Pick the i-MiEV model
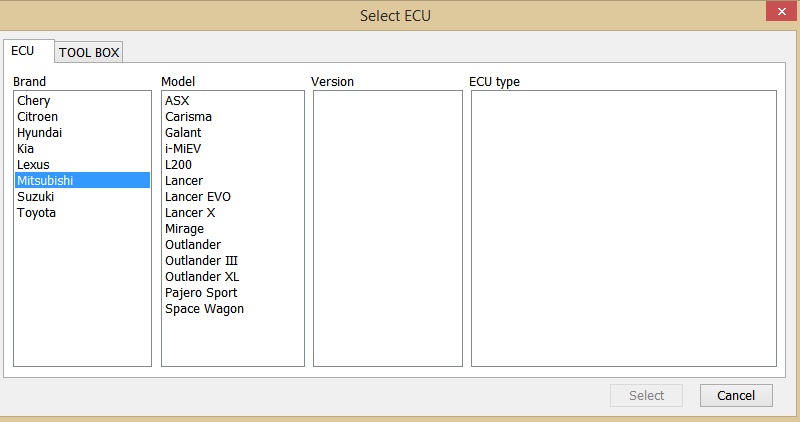Screen dimensions: 800x422 coord(185,149)
